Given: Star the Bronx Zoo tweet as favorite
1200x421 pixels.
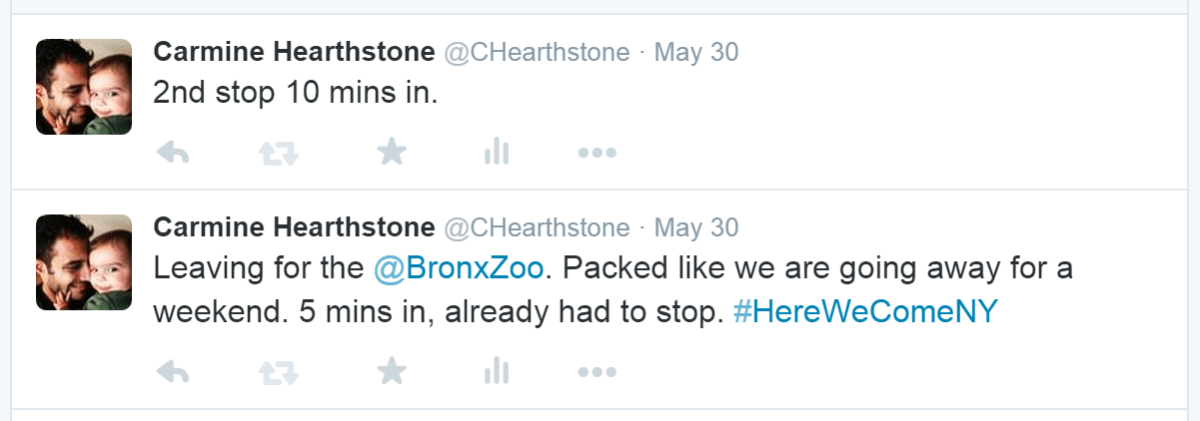Looking at the screenshot, I should point(391,372).
